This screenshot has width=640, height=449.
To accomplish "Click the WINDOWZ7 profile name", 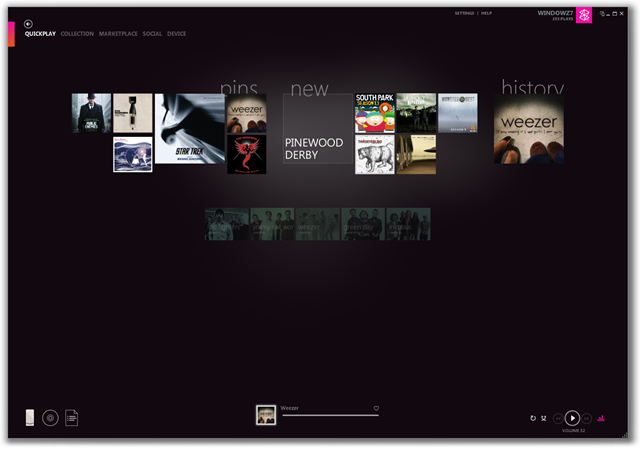I will tap(555, 13).
